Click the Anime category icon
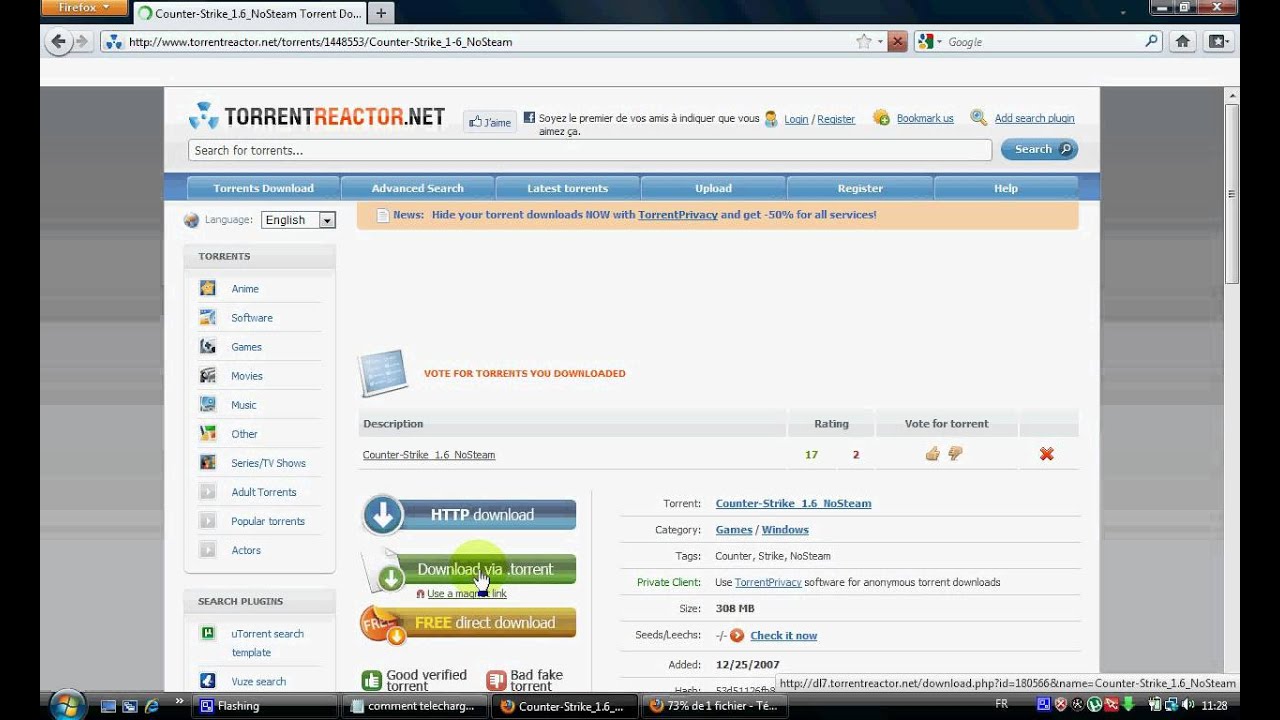Viewport: 1280px width, 720px height. 207,288
